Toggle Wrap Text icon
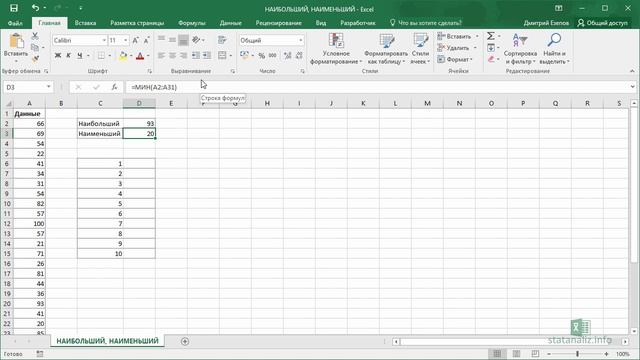The width and height of the screenshot is (640, 360). point(222,40)
